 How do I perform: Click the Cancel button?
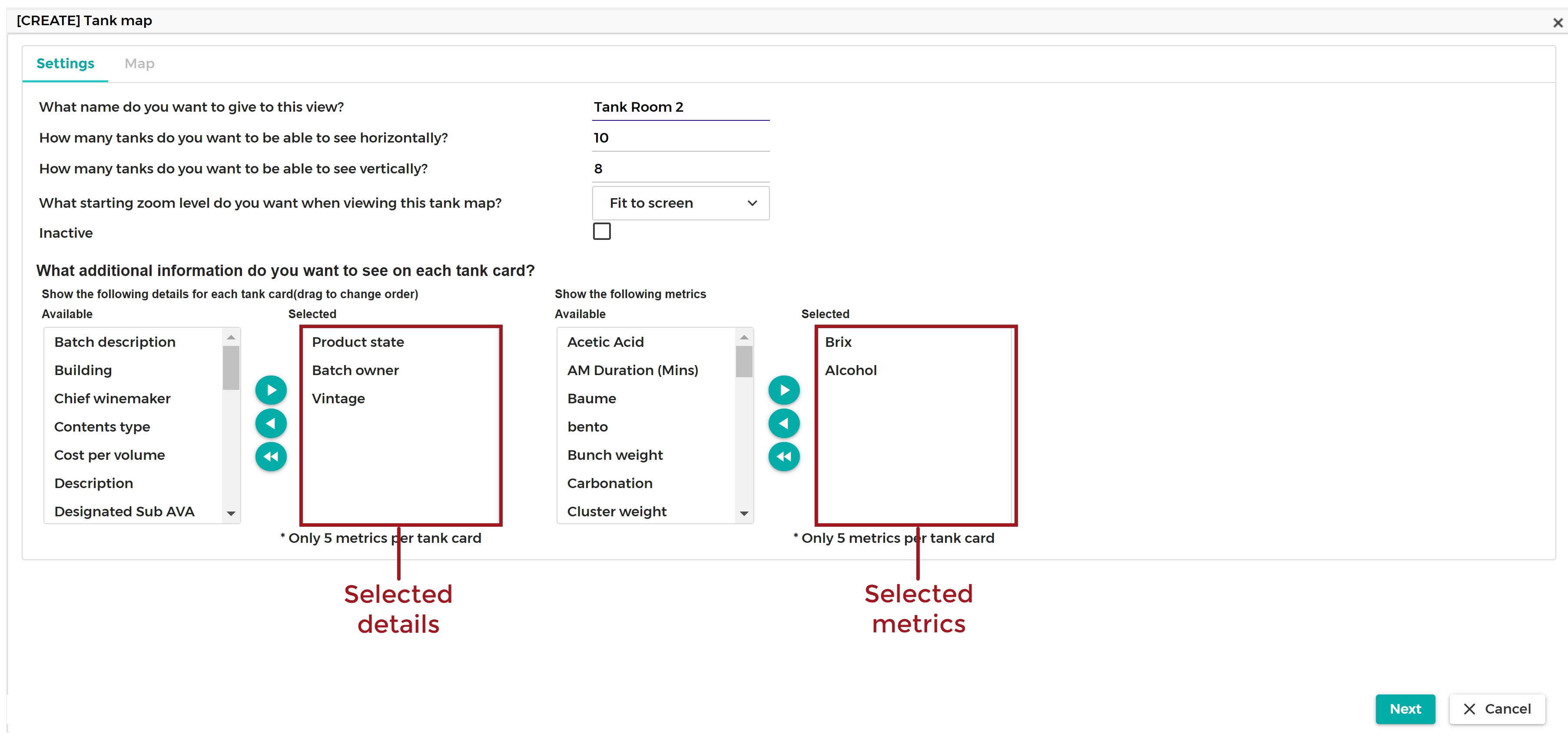[x=1497, y=709]
